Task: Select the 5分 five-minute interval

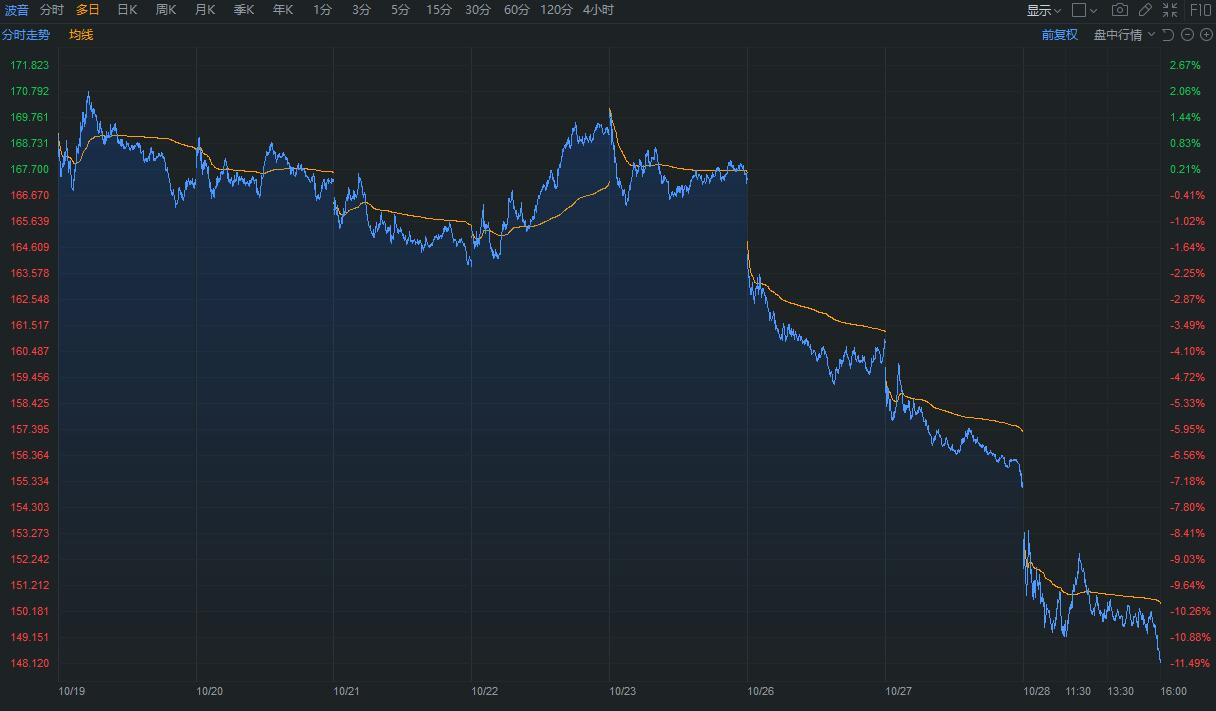Action: tap(400, 10)
